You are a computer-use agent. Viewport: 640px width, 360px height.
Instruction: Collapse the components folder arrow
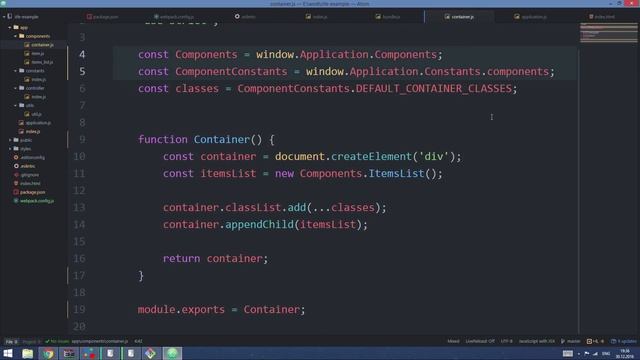(x=16, y=36)
